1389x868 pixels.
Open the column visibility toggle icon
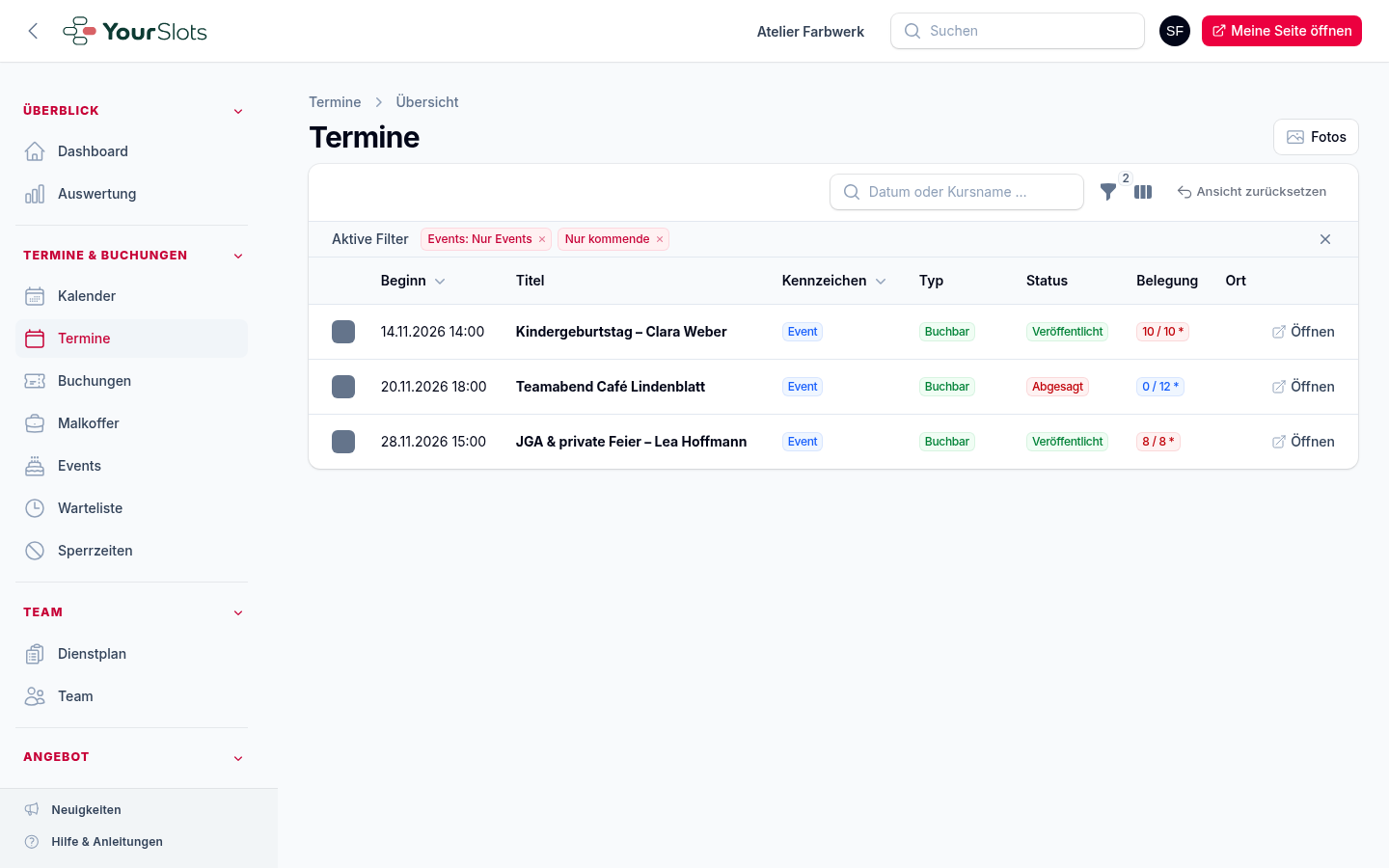tap(1143, 192)
